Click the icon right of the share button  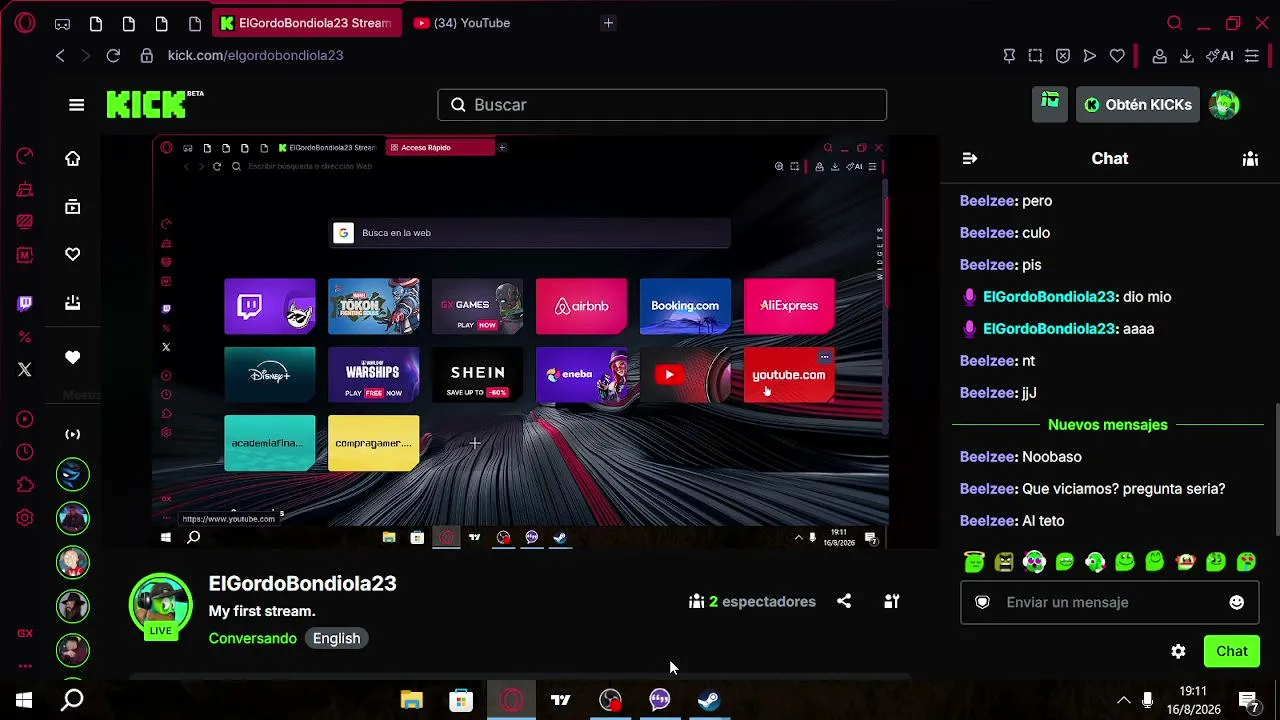point(892,601)
